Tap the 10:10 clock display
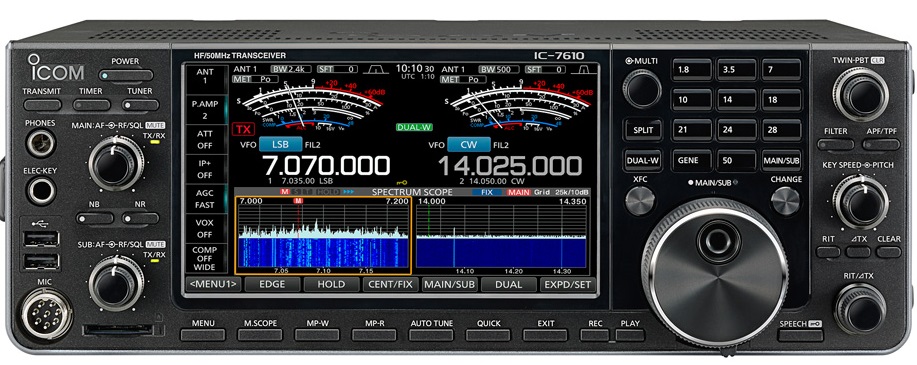Viewport: 917px width, 365px height. [415, 68]
